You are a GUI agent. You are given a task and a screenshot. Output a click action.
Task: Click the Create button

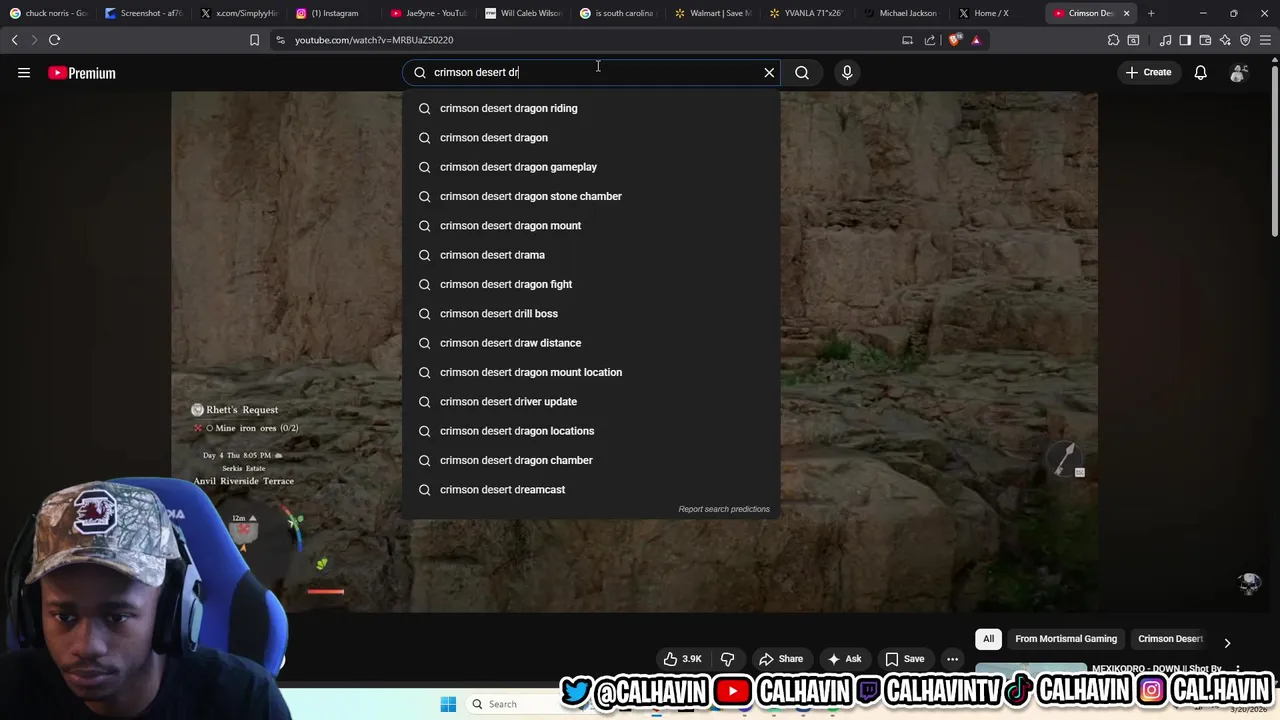point(1148,72)
